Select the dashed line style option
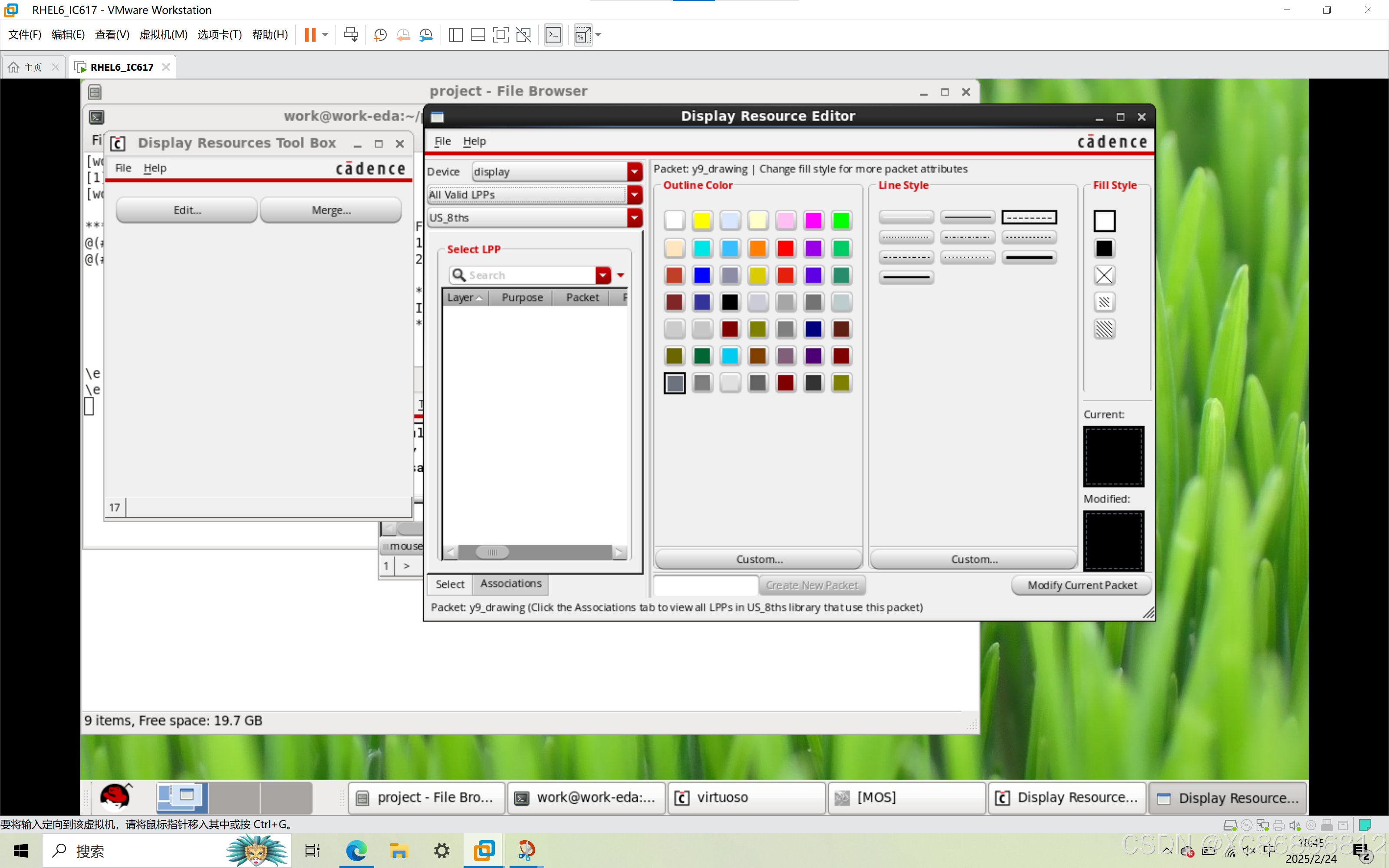This screenshot has width=1389, height=868. 1029,217
